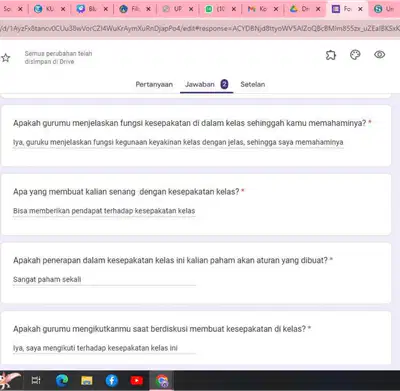Switch to the Un browser tab
Image resolution: width=400 pixels, height=391 pixels.
click(x=385, y=9)
